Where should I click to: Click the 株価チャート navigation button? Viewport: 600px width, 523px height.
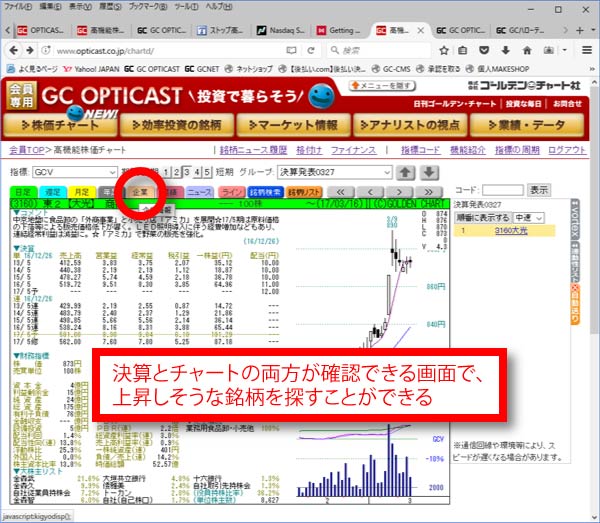click(x=60, y=125)
